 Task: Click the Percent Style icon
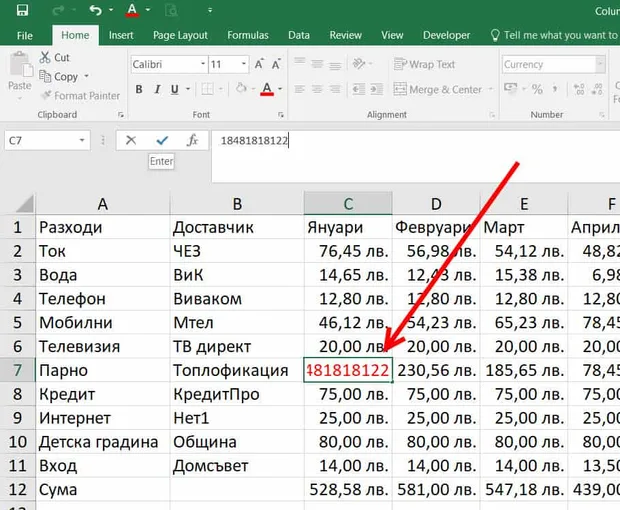click(537, 89)
